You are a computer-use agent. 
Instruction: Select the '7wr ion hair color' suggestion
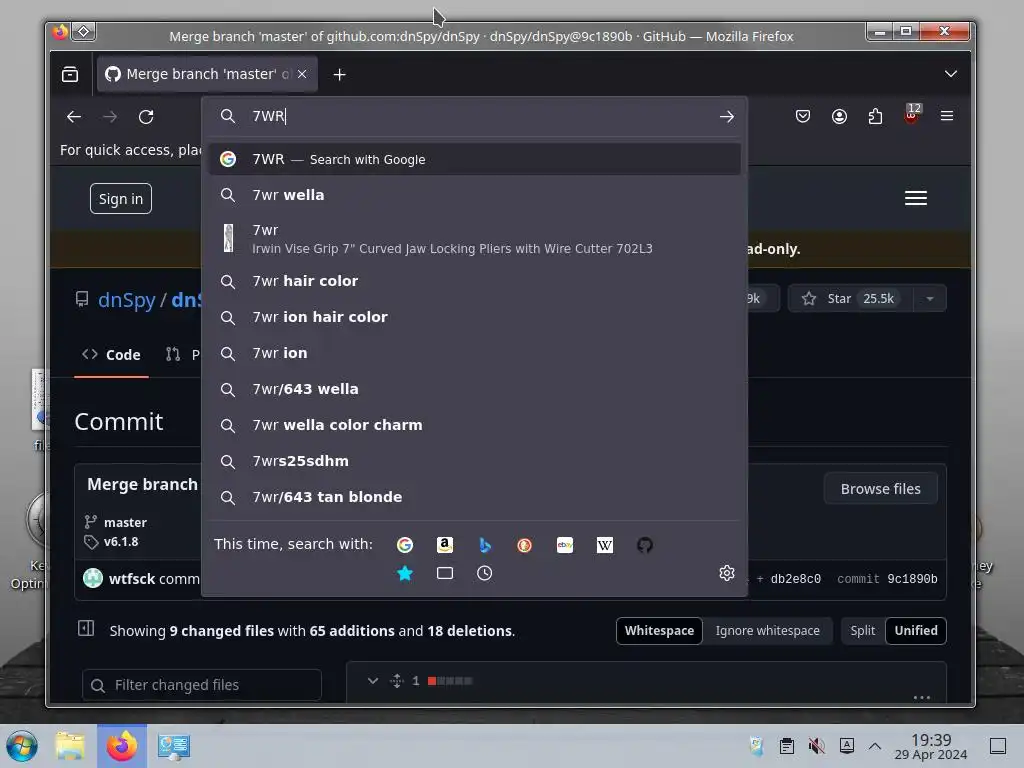pyautogui.click(x=475, y=317)
